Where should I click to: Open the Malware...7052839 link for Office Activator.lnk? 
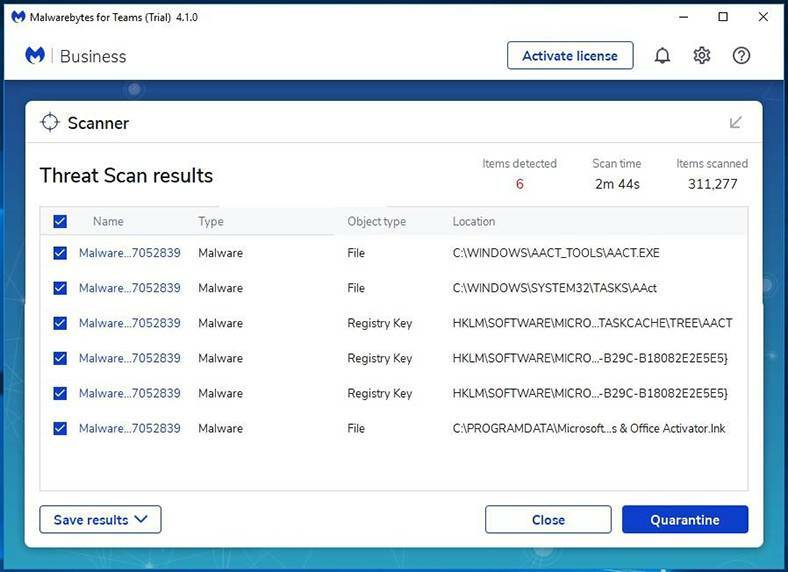pyautogui.click(x=130, y=428)
